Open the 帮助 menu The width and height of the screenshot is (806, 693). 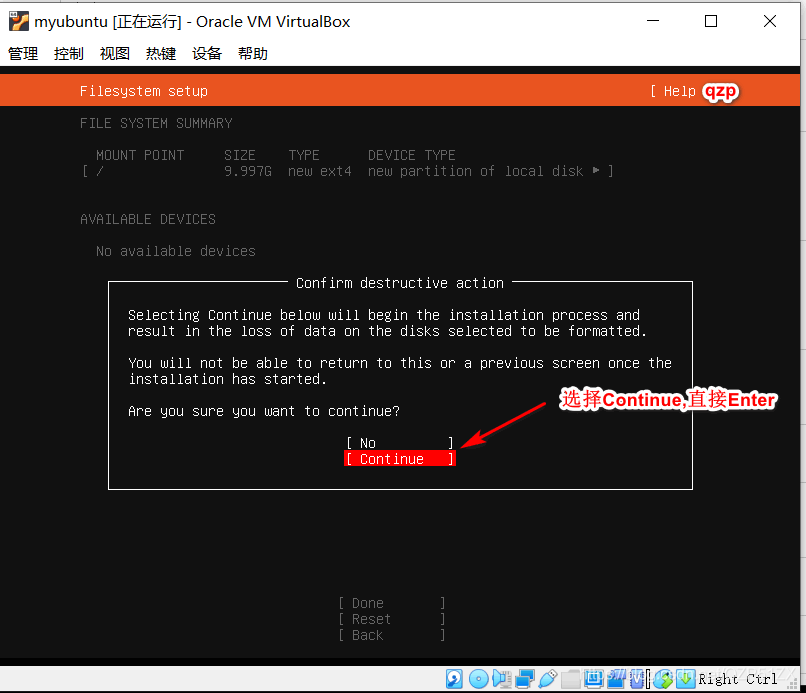pos(253,53)
